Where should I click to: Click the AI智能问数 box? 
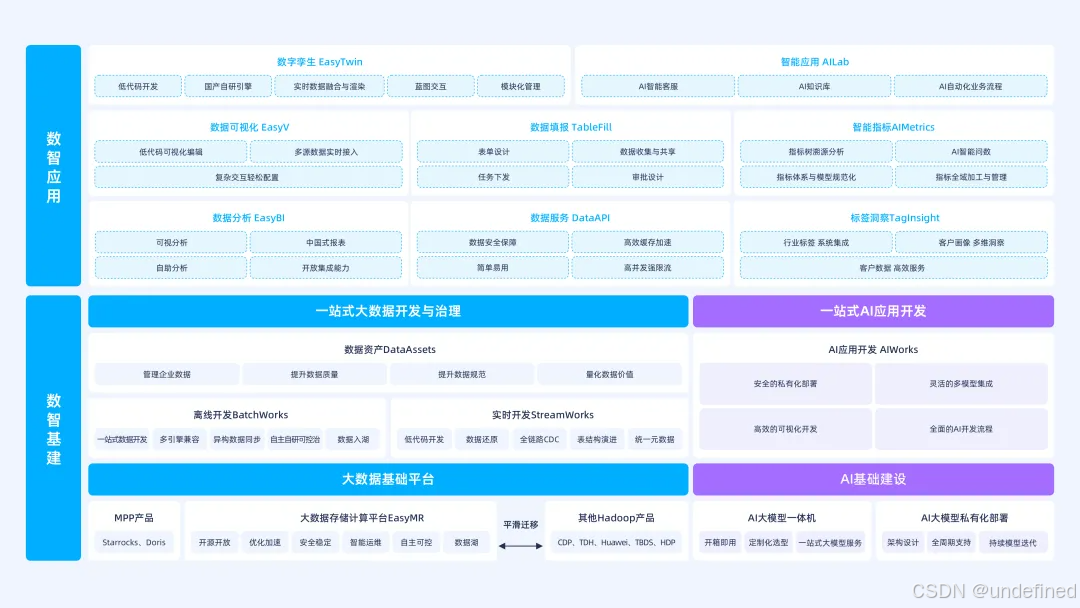coord(971,151)
